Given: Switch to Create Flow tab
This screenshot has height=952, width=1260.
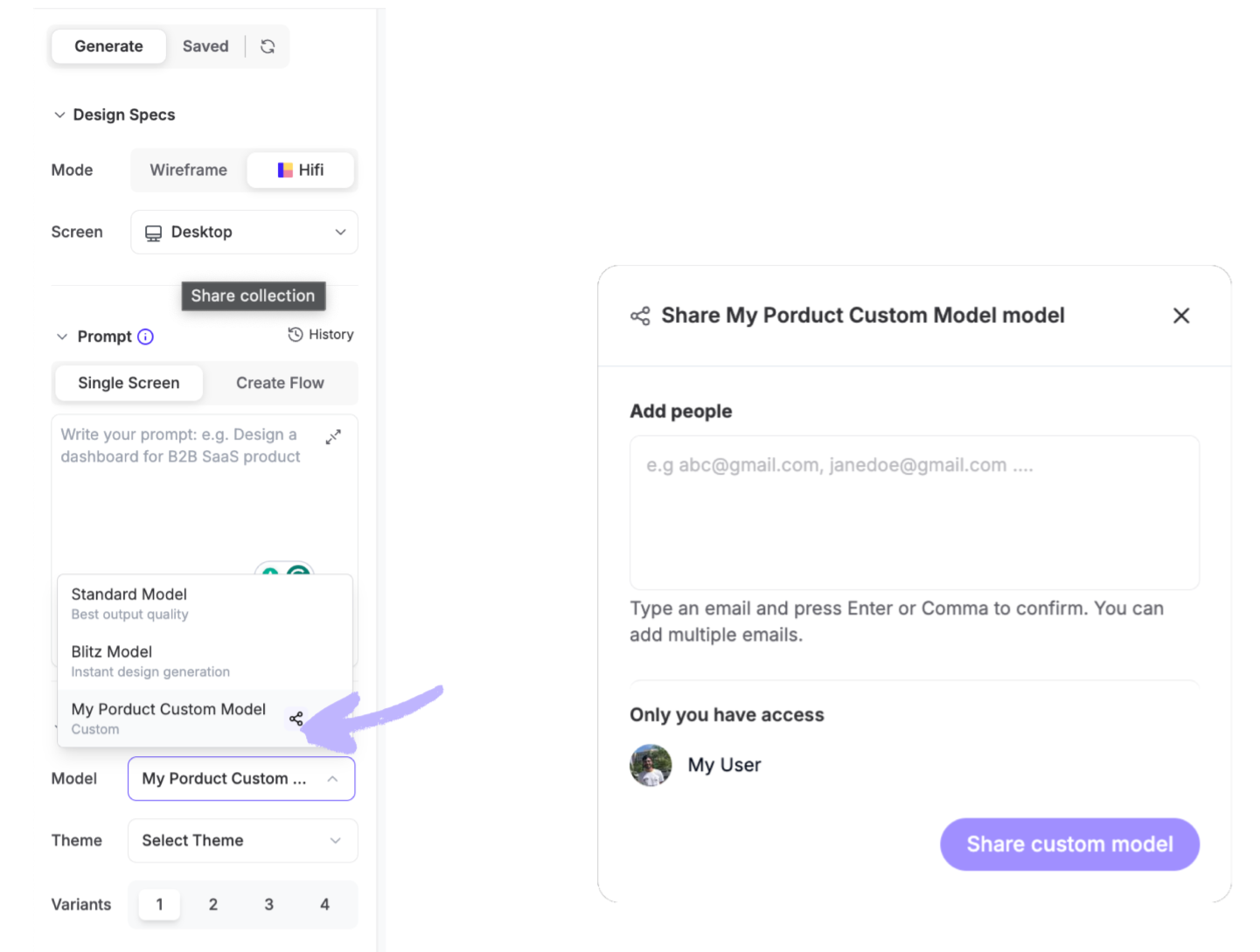Looking at the screenshot, I should (280, 383).
